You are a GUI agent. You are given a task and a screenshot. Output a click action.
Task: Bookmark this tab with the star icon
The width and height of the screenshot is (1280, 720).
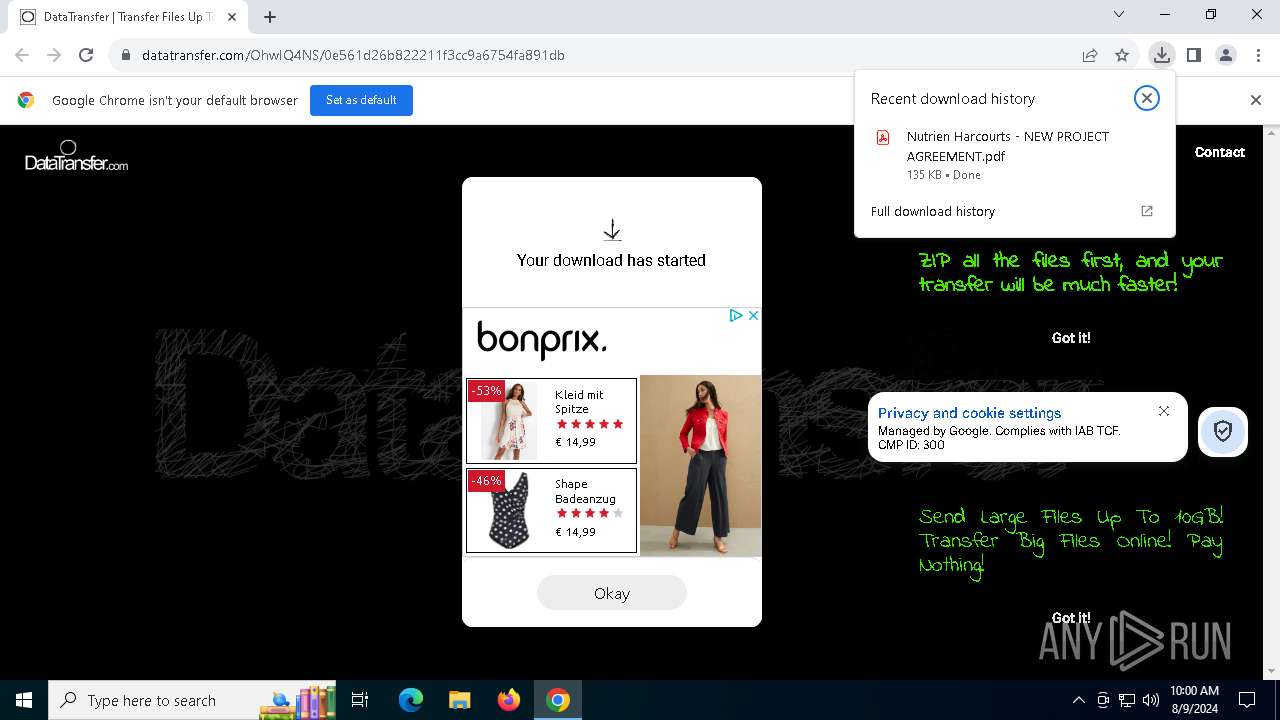click(x=1122, y=55)
